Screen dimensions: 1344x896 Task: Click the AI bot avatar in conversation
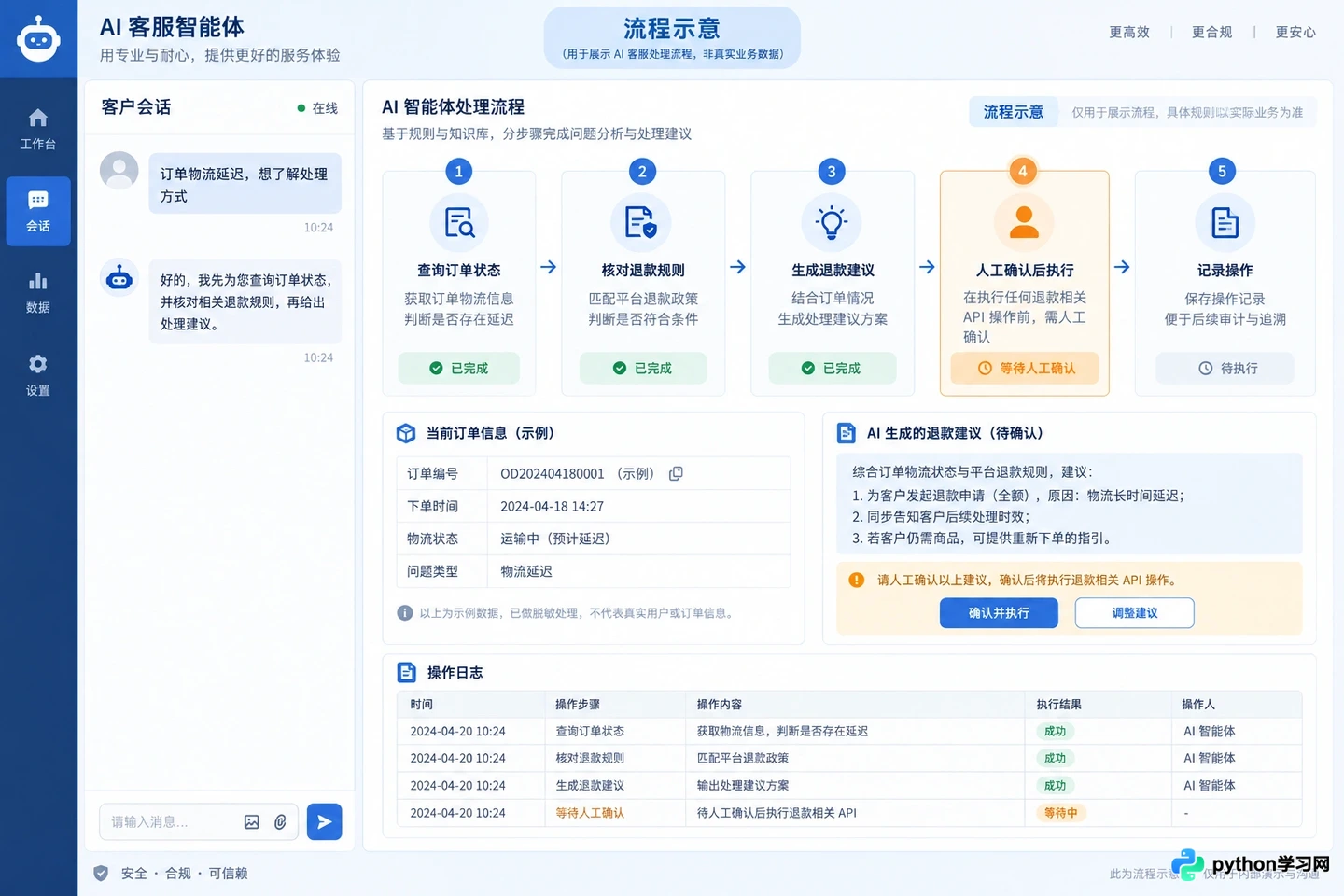tap(119, 277)
